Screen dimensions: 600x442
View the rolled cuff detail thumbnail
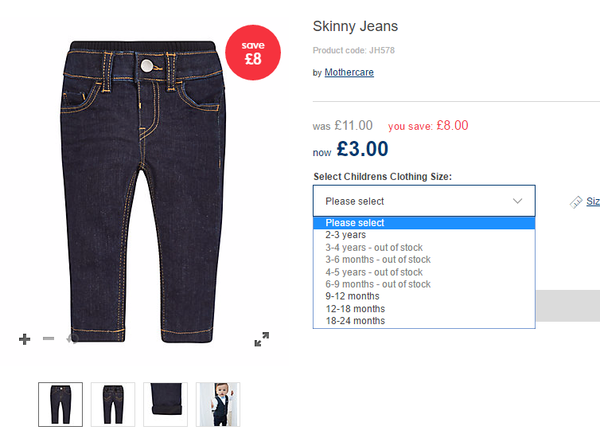[x=165, y=404]
